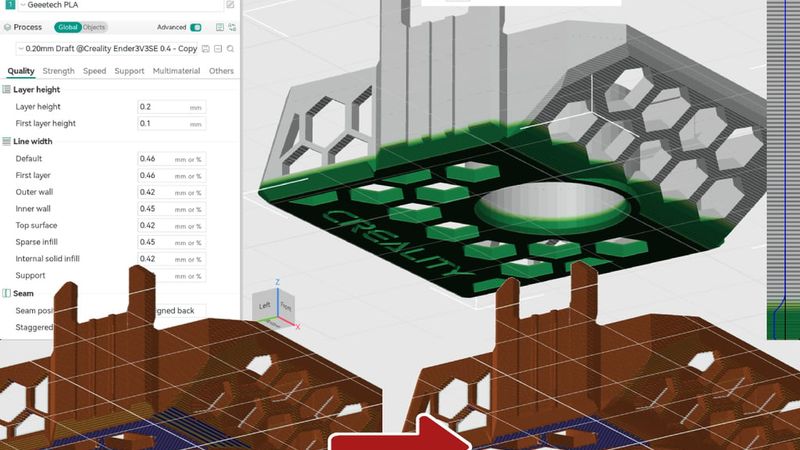This screenshot has height=450, width=800.
Task: Open the Seam position dropdown
Action: (180, 311)
